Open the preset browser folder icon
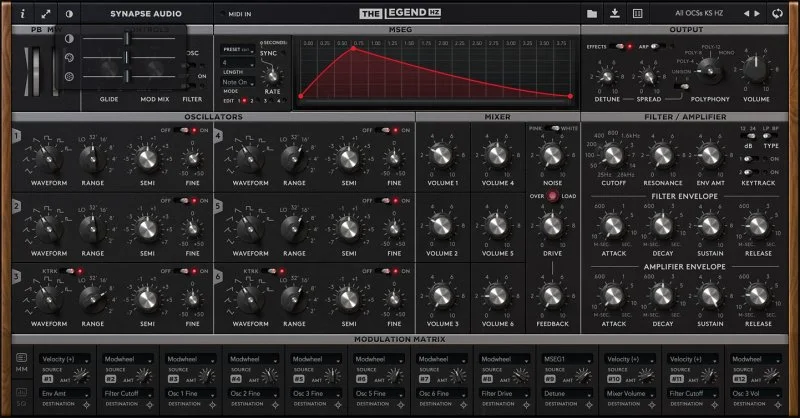Image resolution: width=800 pixels, height=418 pixels. tap(592, 14)
